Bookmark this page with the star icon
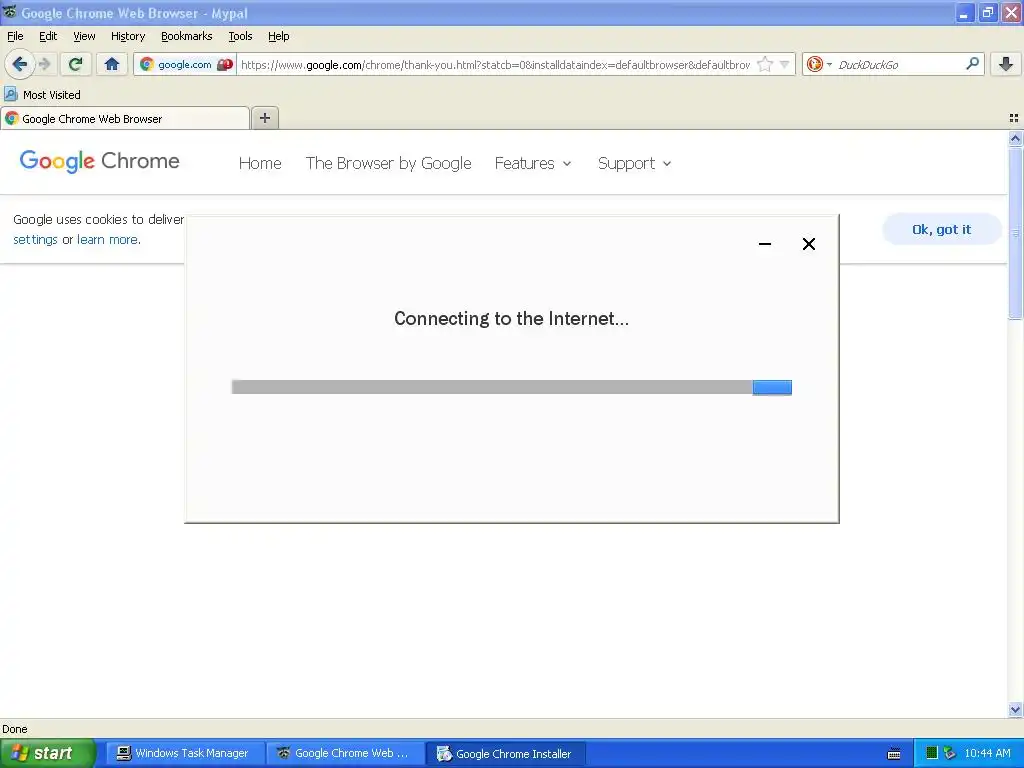This screenshot has width=1024, height=768. (x=765, y=64)
